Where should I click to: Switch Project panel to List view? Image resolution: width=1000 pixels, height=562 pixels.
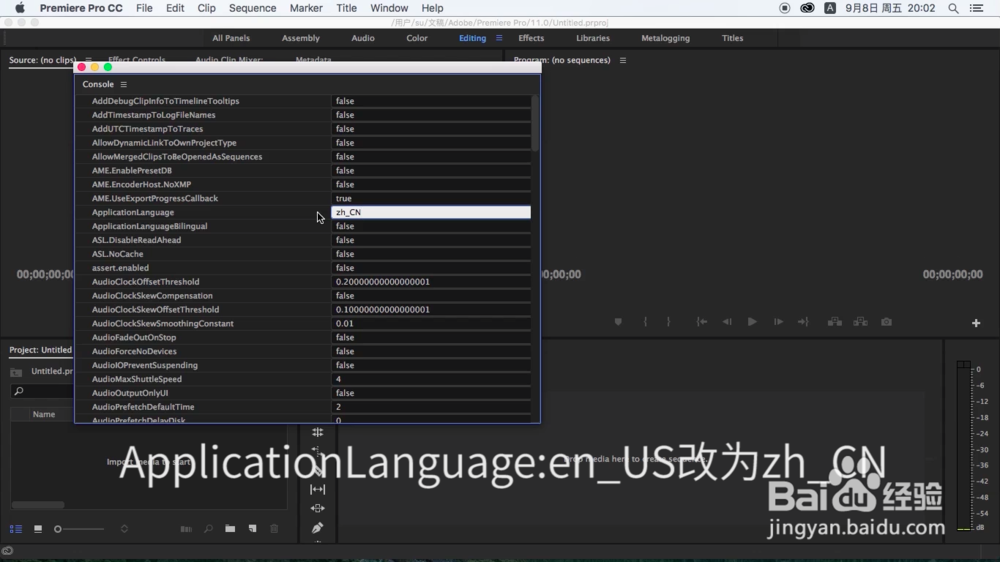tap(16, 529)
